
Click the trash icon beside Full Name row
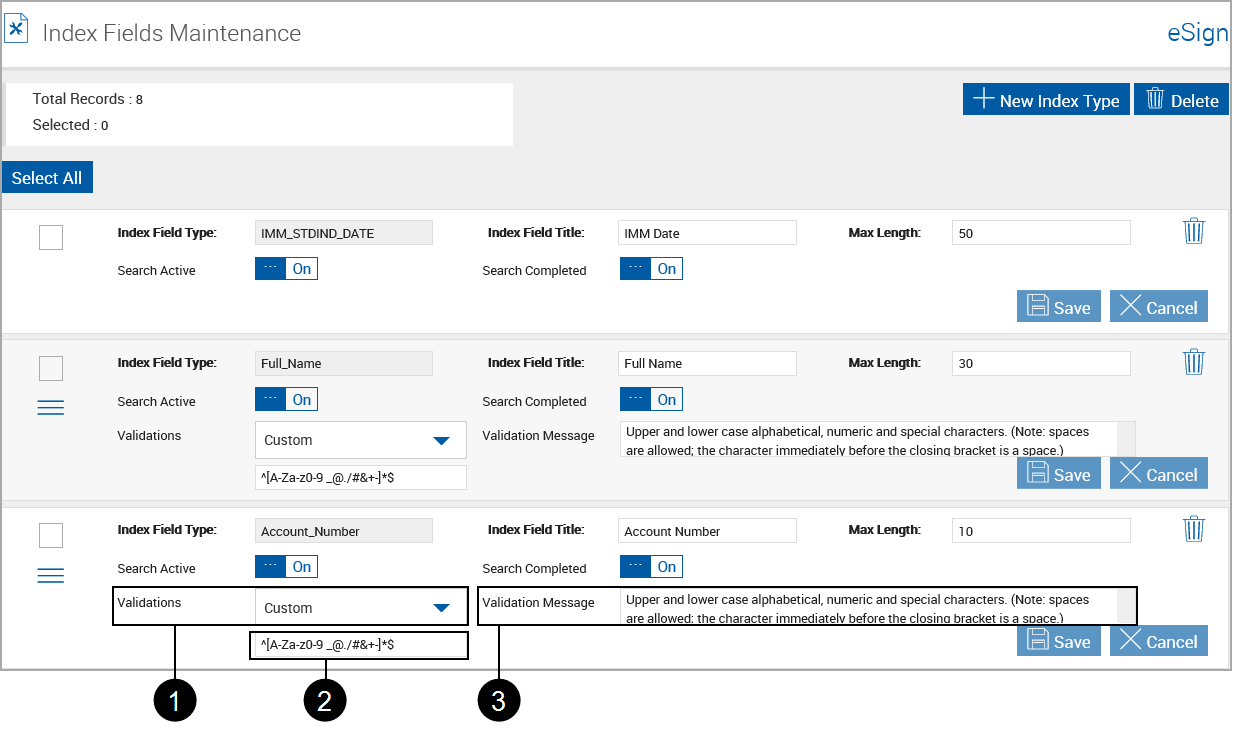[1194, 361]
